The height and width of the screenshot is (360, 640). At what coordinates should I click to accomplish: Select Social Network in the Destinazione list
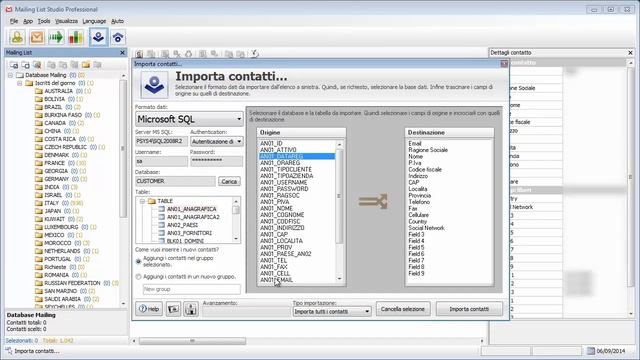427,228
